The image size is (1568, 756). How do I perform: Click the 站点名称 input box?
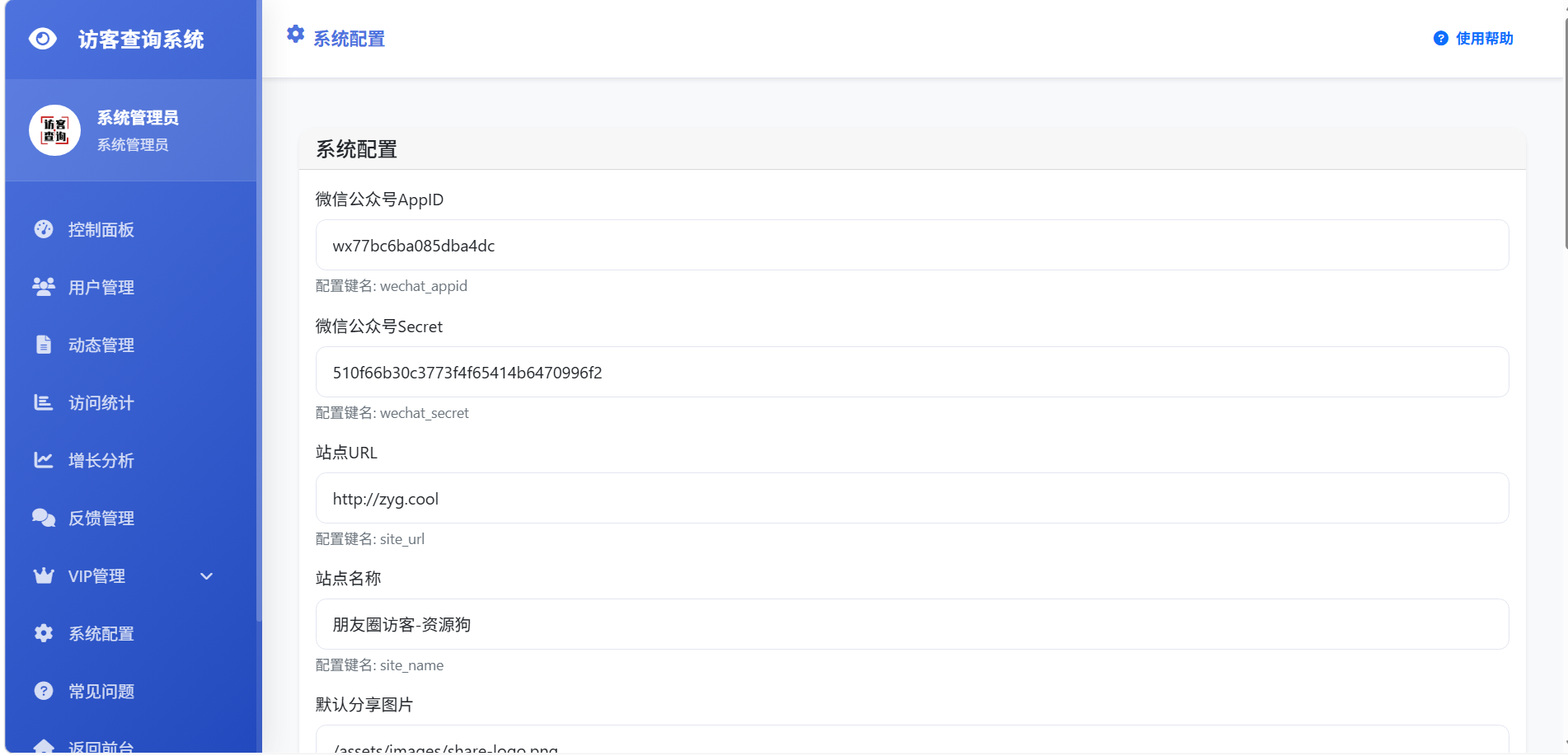point(912,624)
